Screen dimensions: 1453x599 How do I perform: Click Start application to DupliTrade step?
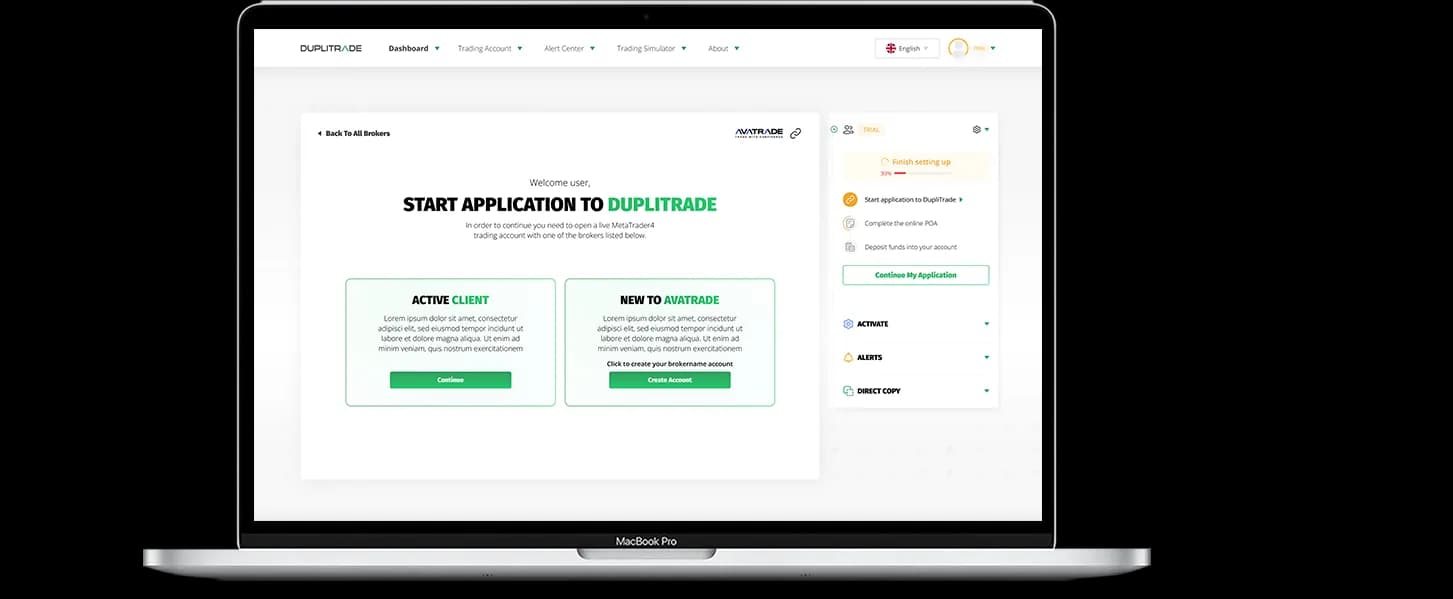(x=910, y=200)
